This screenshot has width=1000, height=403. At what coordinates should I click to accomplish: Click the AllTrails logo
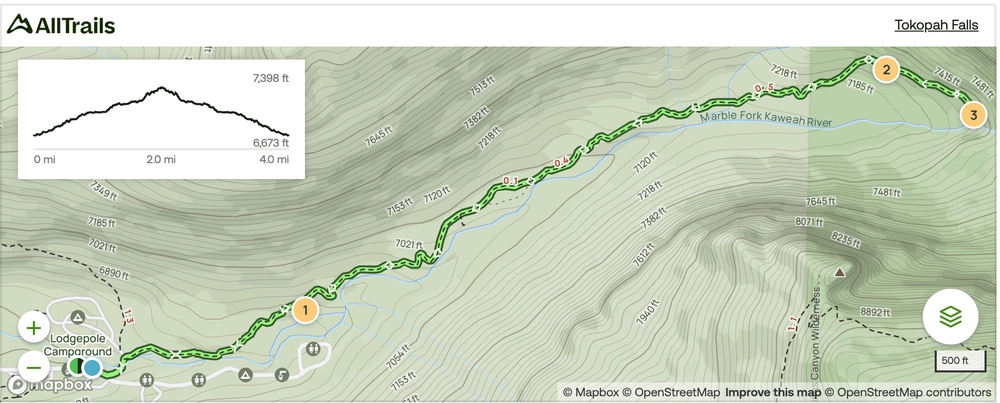61,26
